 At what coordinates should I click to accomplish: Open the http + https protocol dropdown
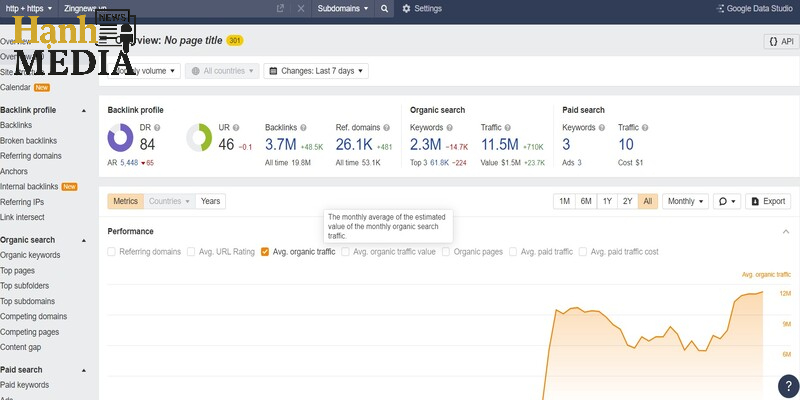tap(29, 9)
